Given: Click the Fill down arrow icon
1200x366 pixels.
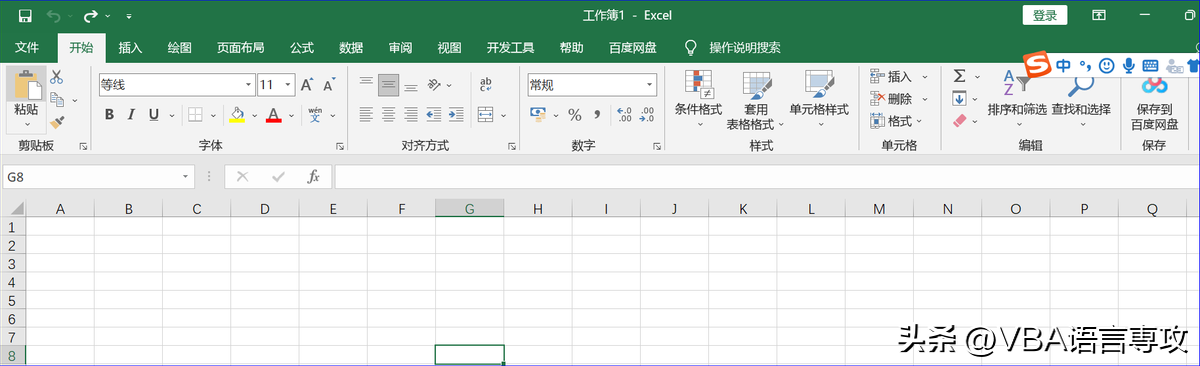Looking at the screenshot, I should click(x=959, y=98).
